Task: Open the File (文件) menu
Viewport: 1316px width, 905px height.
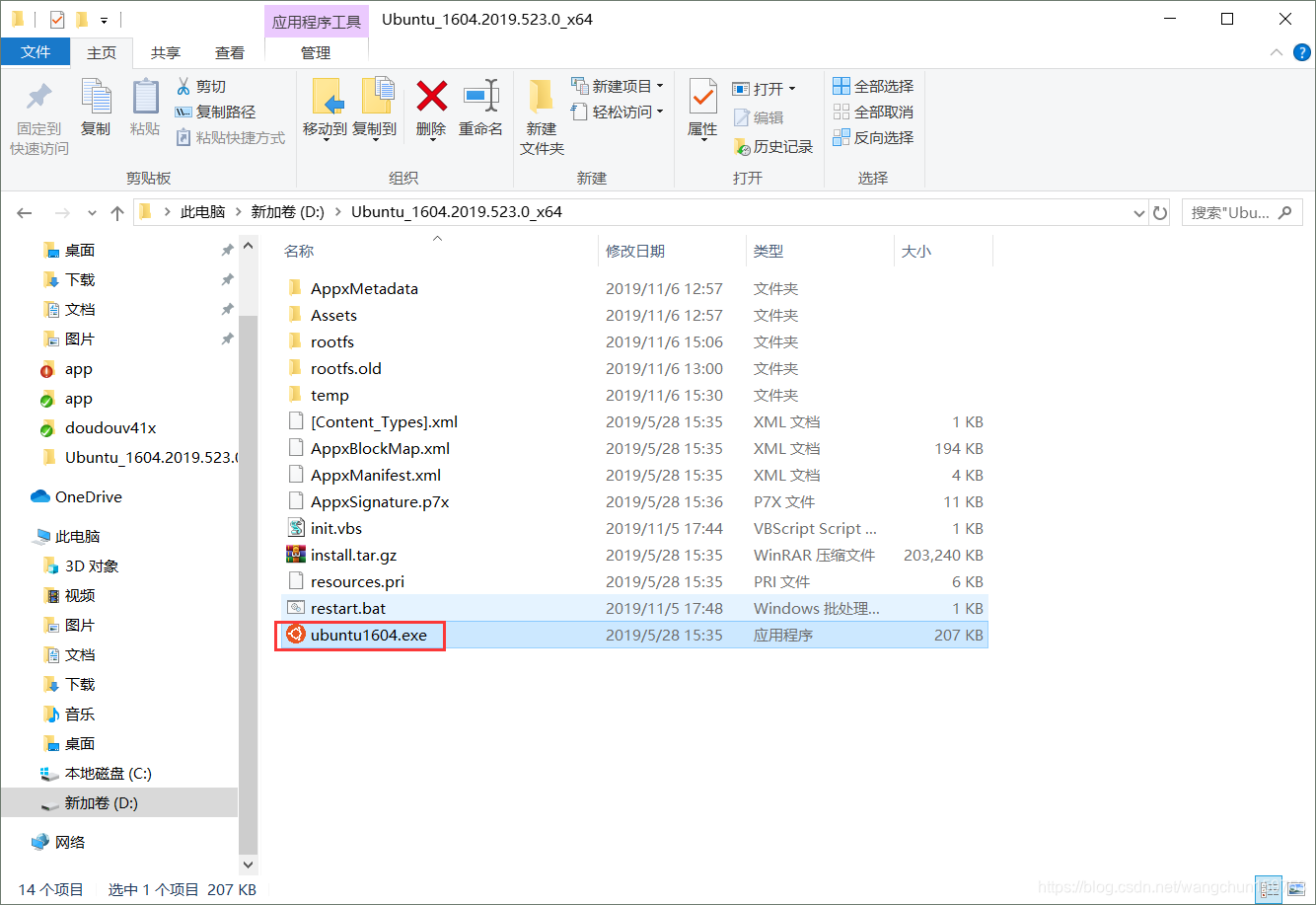Action: click(x=36, y=52)
